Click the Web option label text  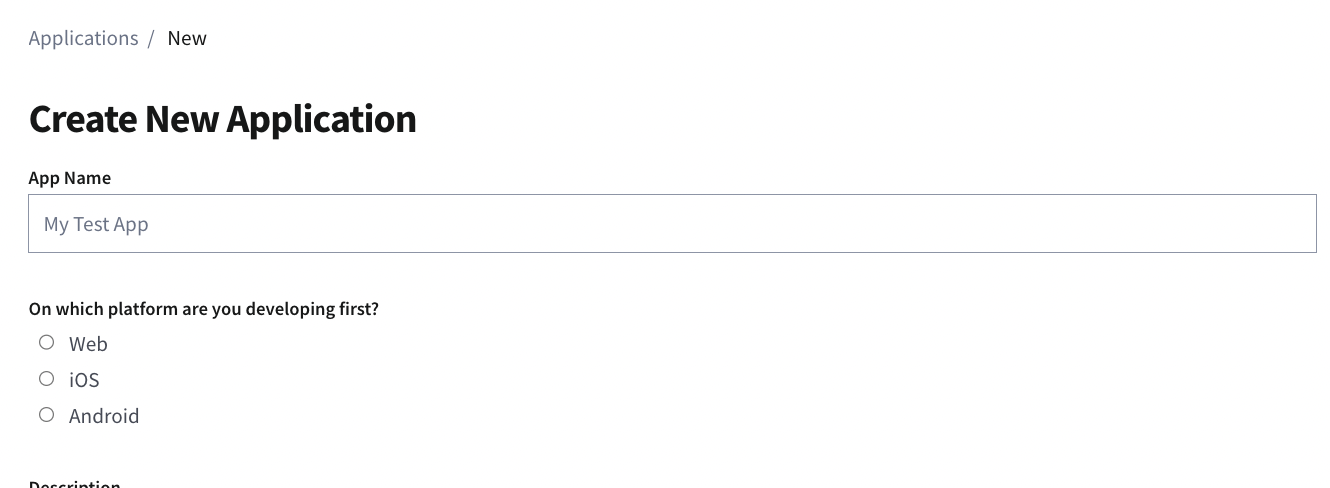pyautogui.click(x=88, y=344)
